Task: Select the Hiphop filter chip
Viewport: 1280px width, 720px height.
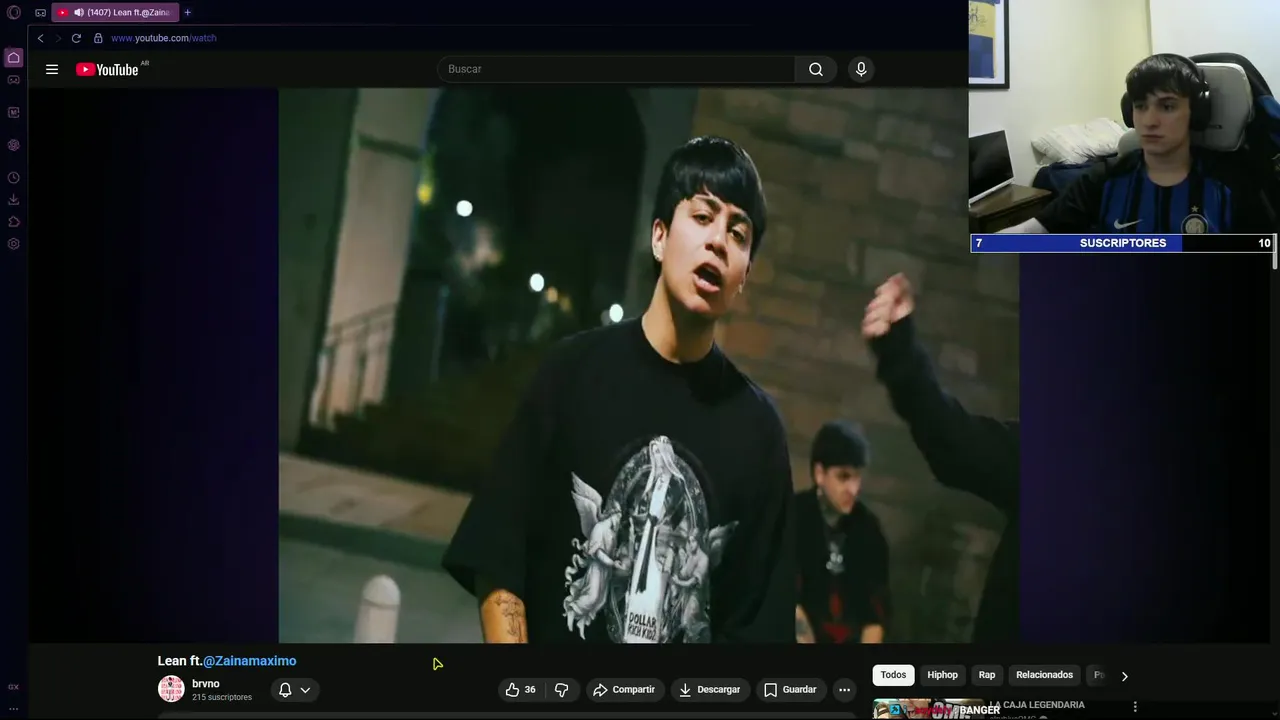Action: [x=942, y=675]
